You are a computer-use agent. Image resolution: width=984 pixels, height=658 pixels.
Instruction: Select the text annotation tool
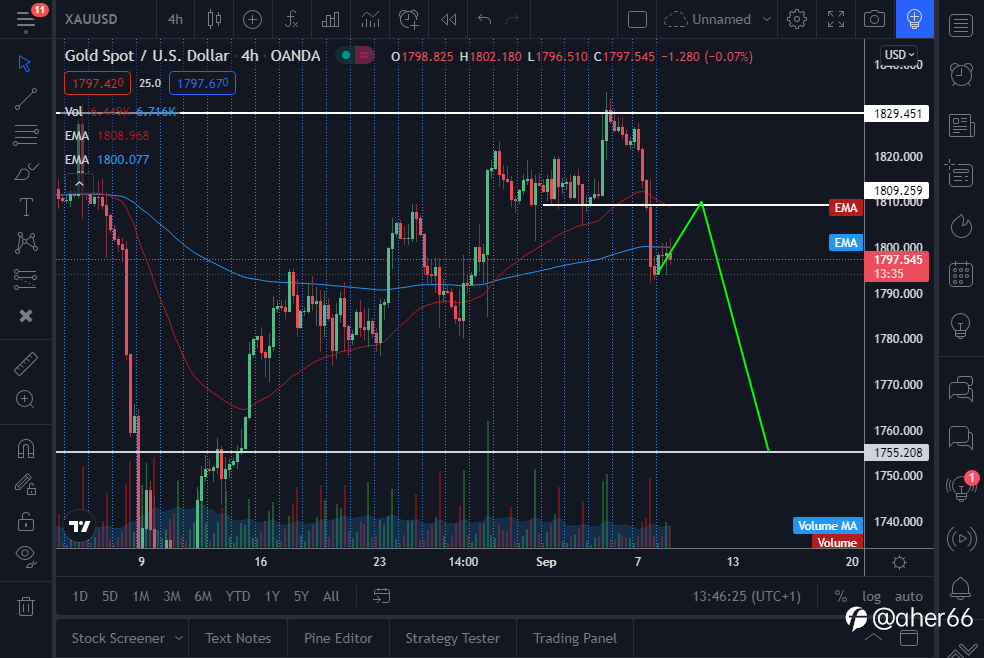26,207
